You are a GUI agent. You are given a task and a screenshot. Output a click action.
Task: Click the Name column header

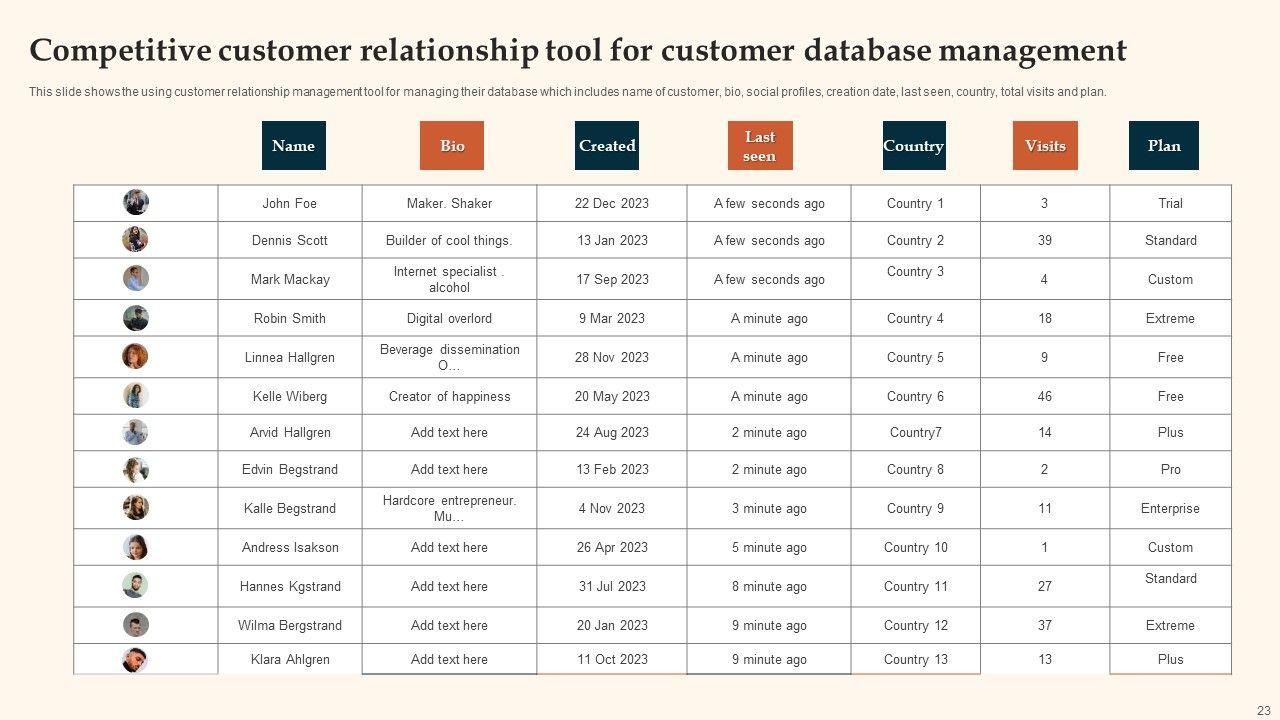pyautogui.click(x=293, y=146)
